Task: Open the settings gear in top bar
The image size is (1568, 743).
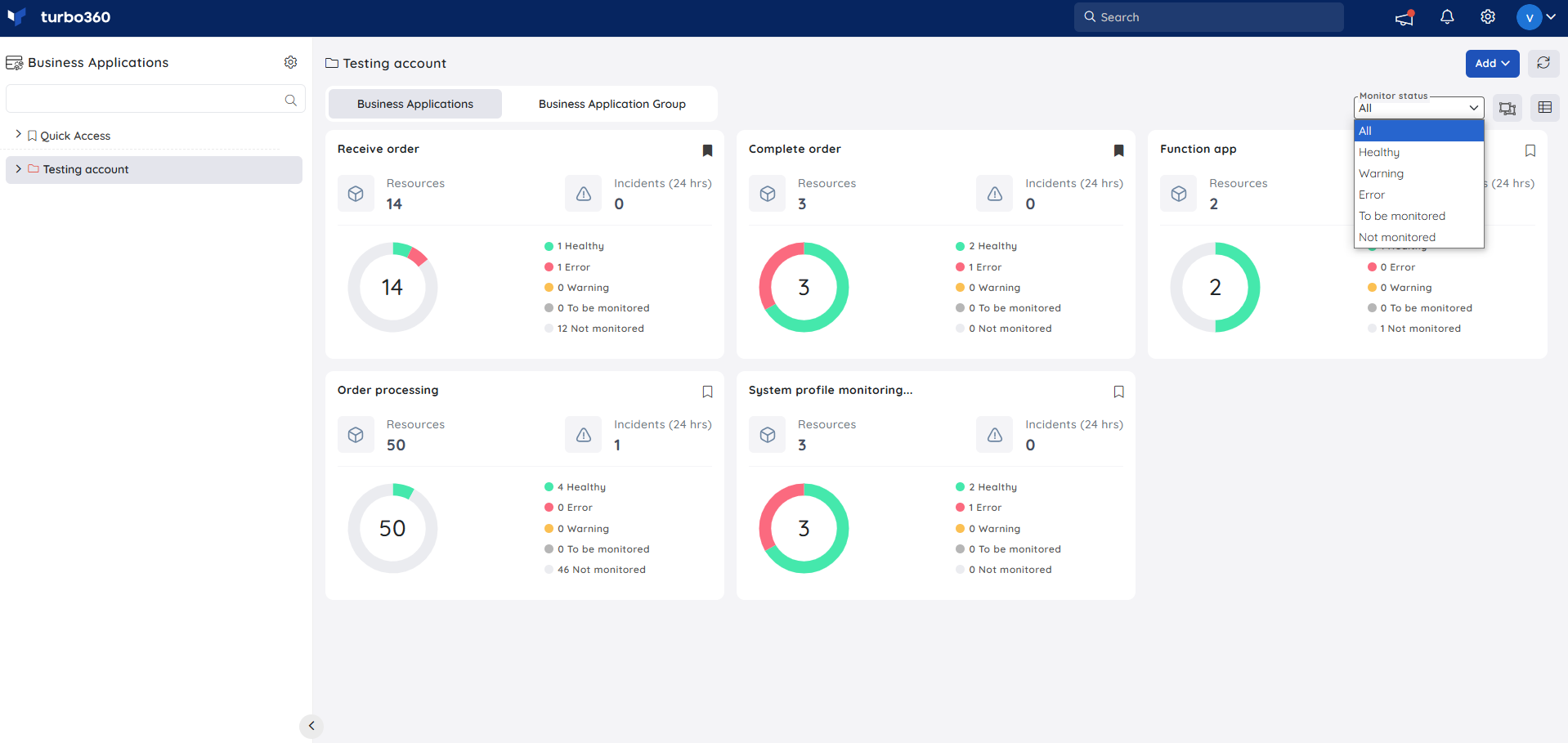Action: (1488, 17)
